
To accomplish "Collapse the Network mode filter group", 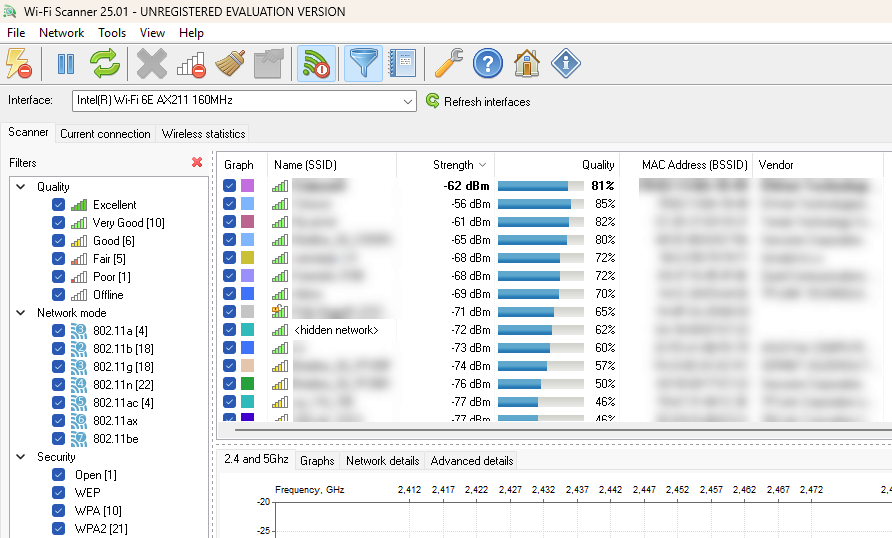I will pos(20,313).
